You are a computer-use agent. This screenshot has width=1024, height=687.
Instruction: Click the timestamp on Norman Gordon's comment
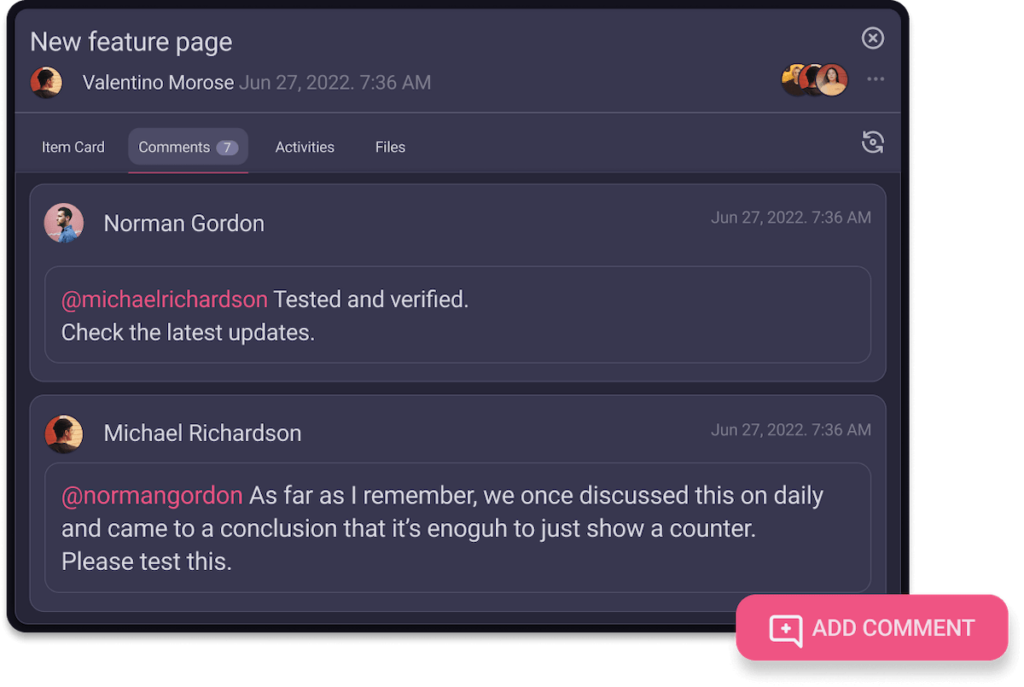pyautogui.click(x=790, y=217)
